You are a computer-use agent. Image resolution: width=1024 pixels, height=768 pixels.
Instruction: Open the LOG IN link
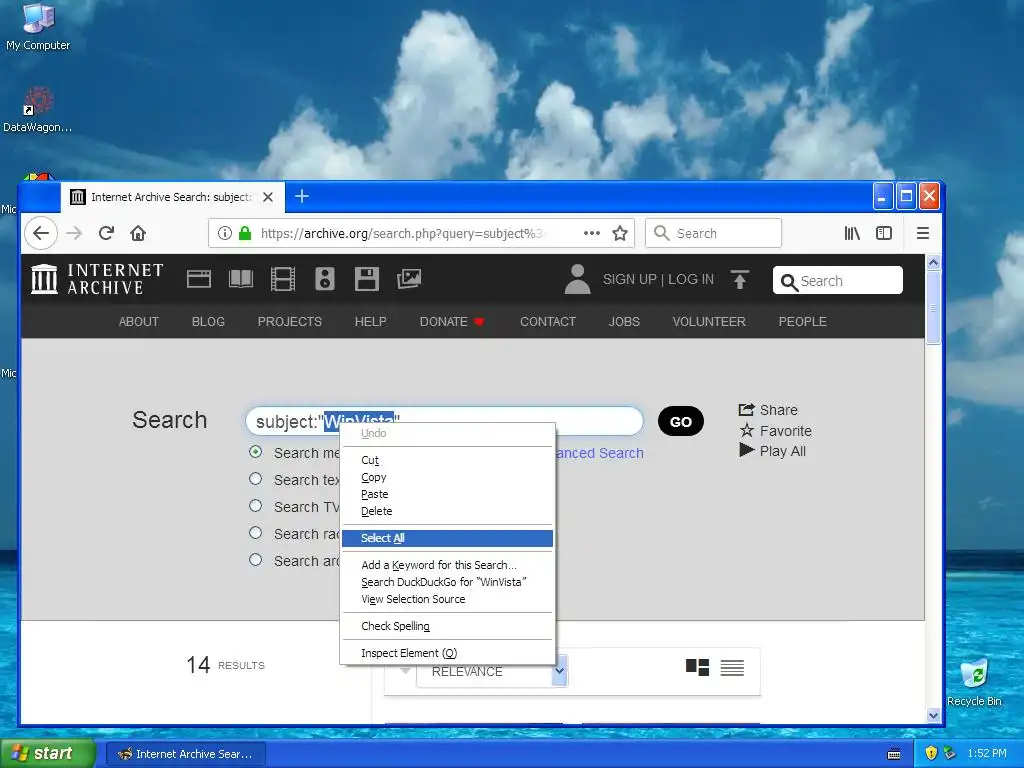click(x=691, y=280)
